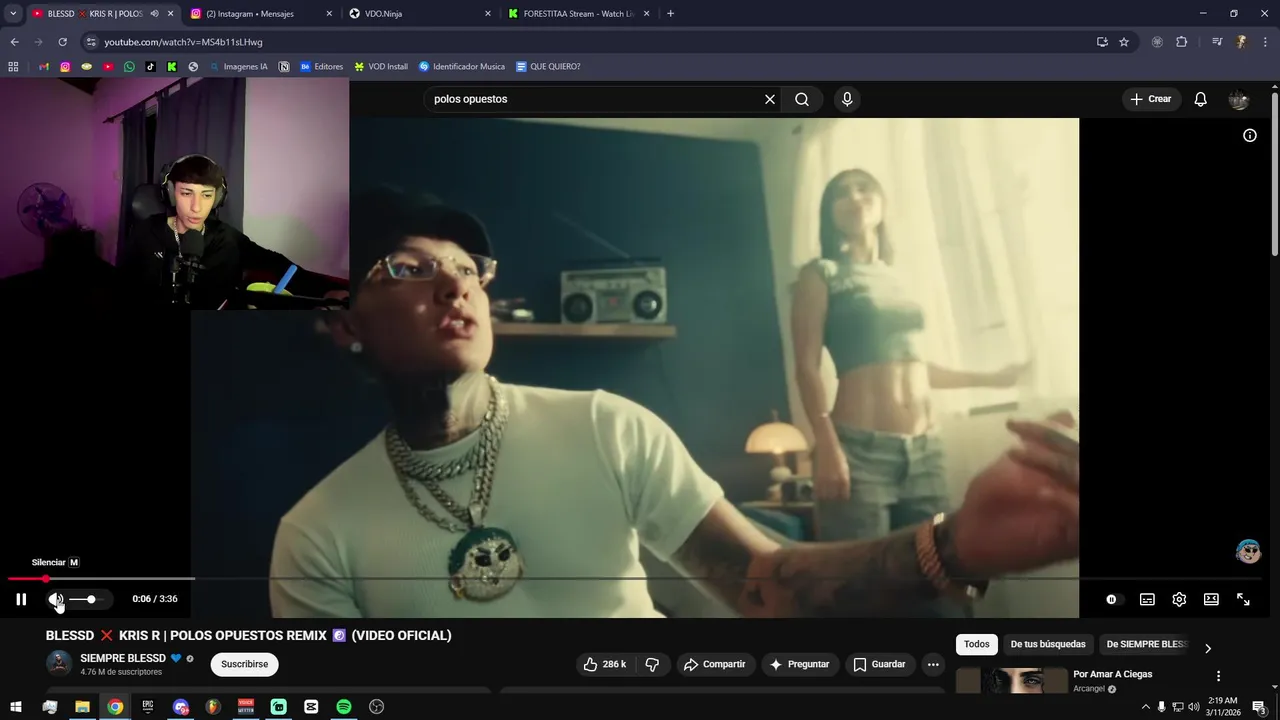Toggle subtitles with the captions button
The image size is (1280, 720).
[1147, 599]
